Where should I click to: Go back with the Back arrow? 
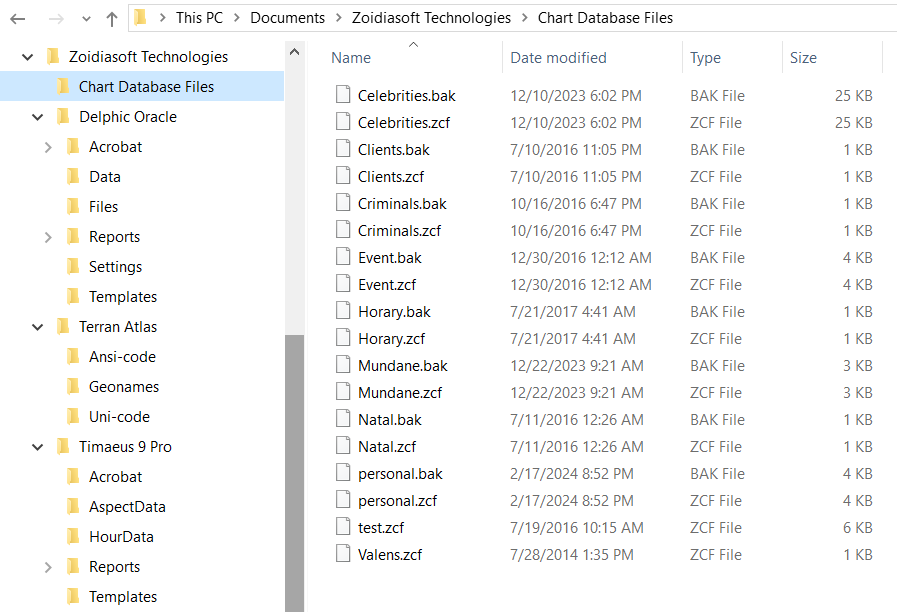18,19
